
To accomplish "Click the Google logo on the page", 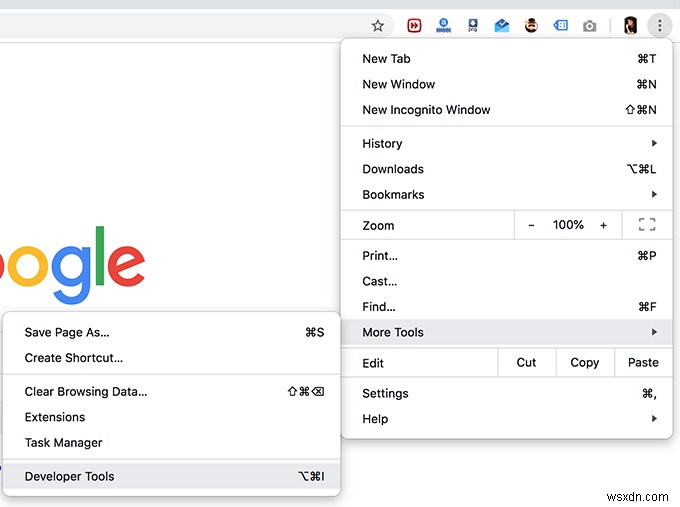I will pyautogui.click(x=72, y=265).
